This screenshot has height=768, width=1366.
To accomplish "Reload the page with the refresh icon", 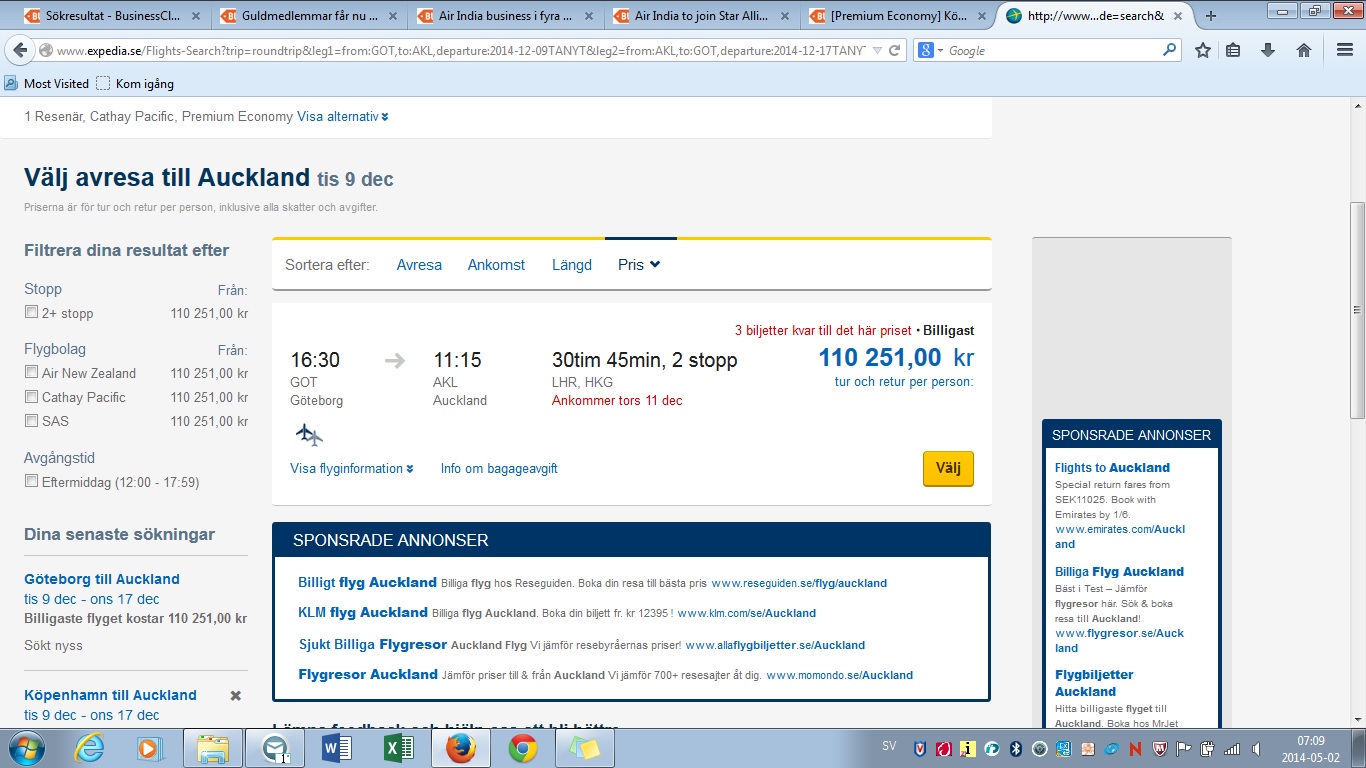I will (x=895, y=50).
